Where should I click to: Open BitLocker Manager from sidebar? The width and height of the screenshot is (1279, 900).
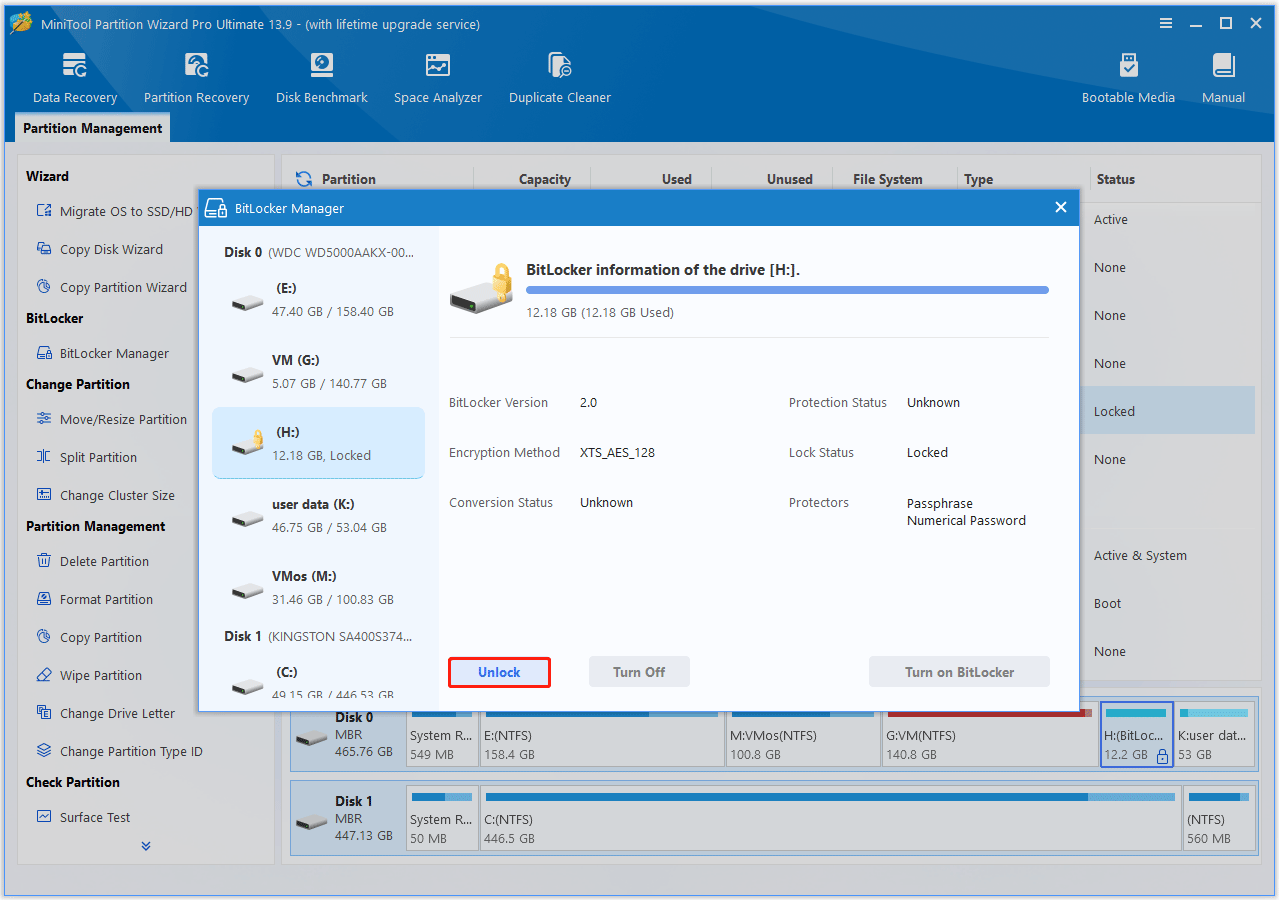103,353
